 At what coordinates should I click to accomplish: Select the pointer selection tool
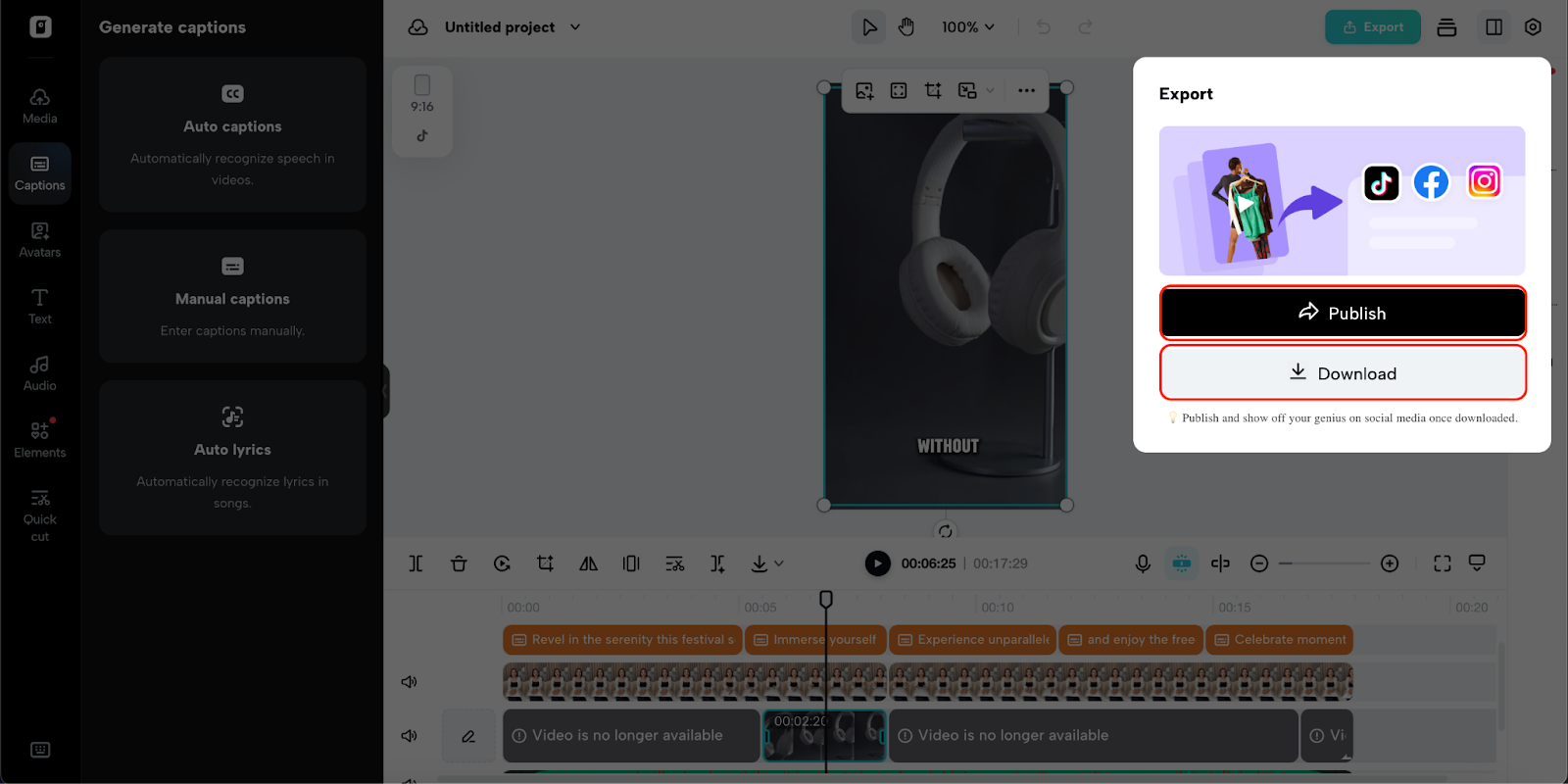[x=869, y=27]
